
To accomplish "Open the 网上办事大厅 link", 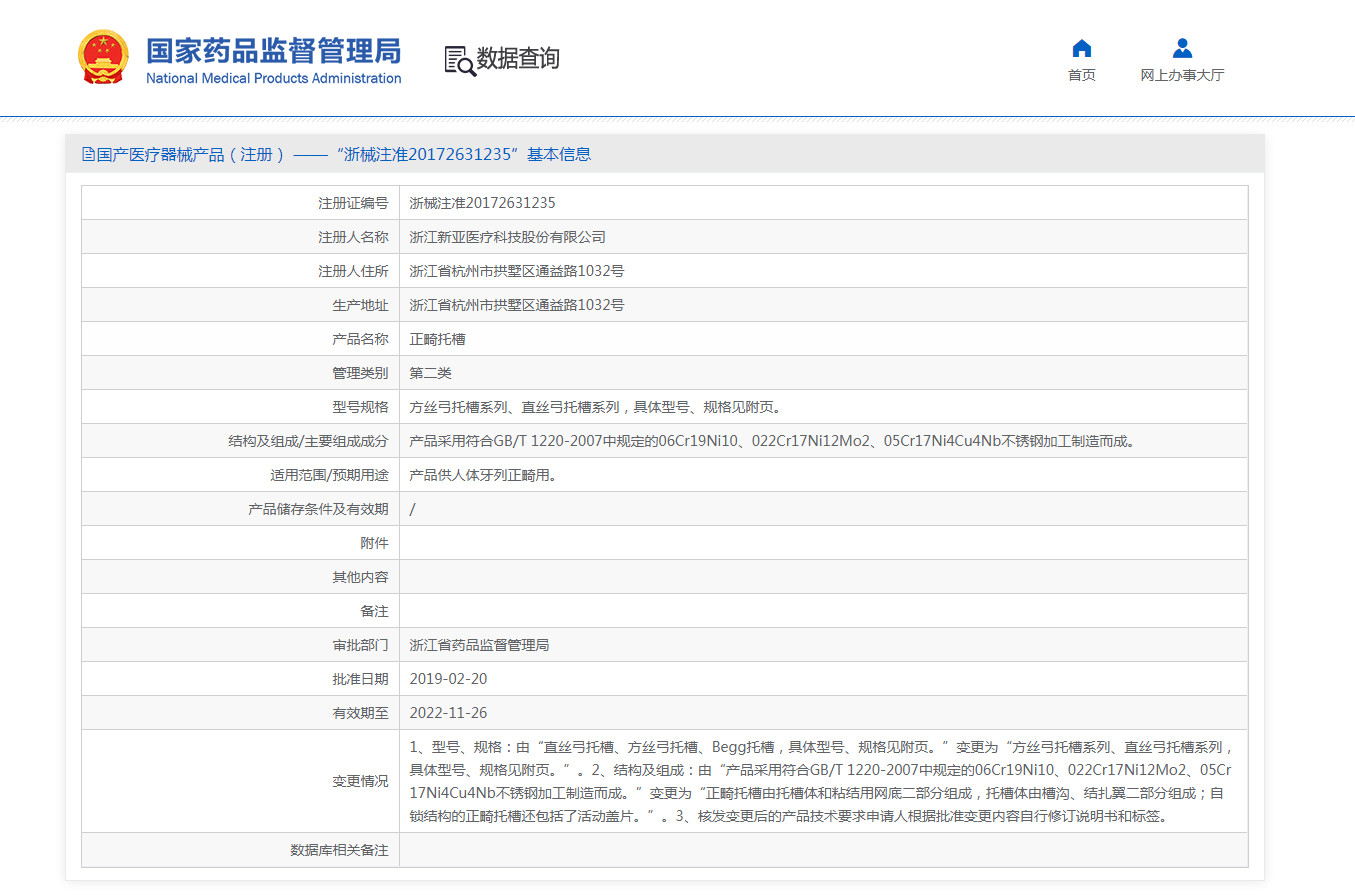I will click(1182, 75).
